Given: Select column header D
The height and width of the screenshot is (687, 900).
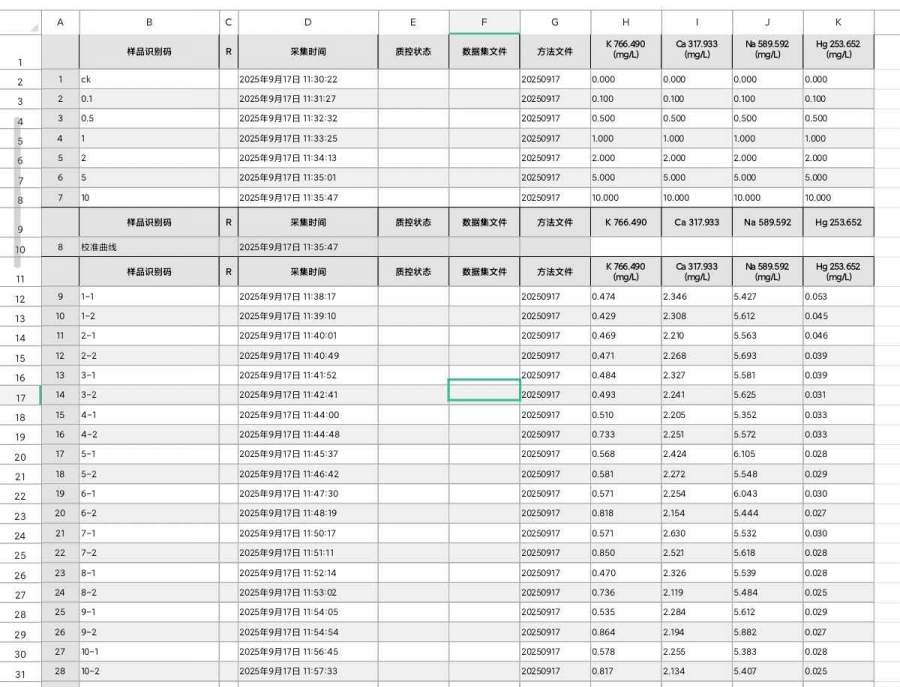Looking at the screenshot, I should pos(307,22).
